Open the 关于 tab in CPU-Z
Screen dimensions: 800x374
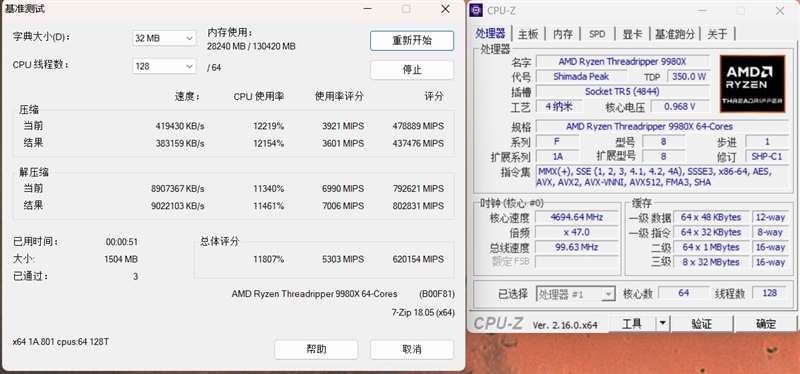pos(717,34)
